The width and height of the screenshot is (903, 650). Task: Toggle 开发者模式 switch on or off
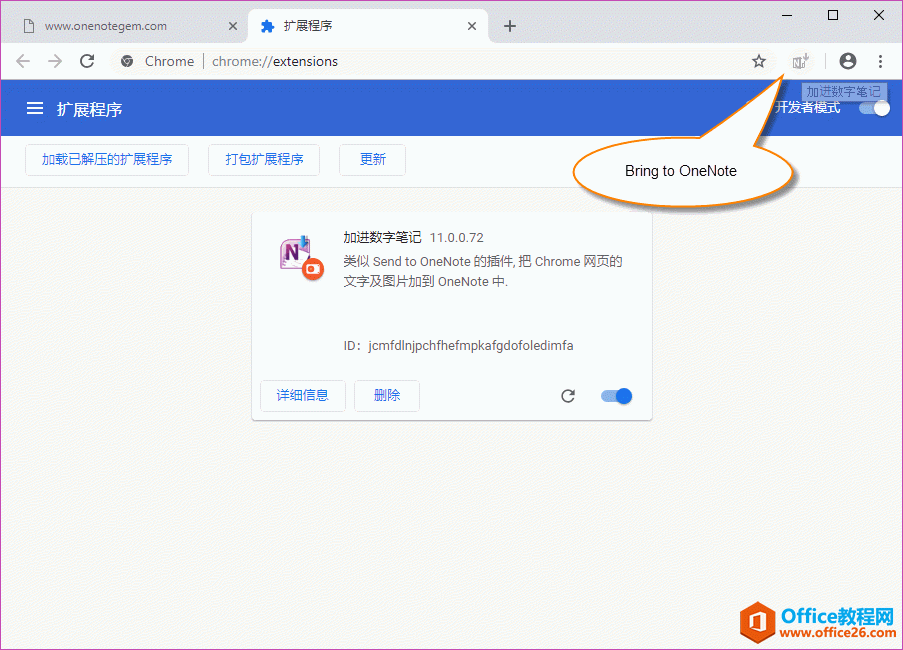pyautogui.click(x=873, y=107)
